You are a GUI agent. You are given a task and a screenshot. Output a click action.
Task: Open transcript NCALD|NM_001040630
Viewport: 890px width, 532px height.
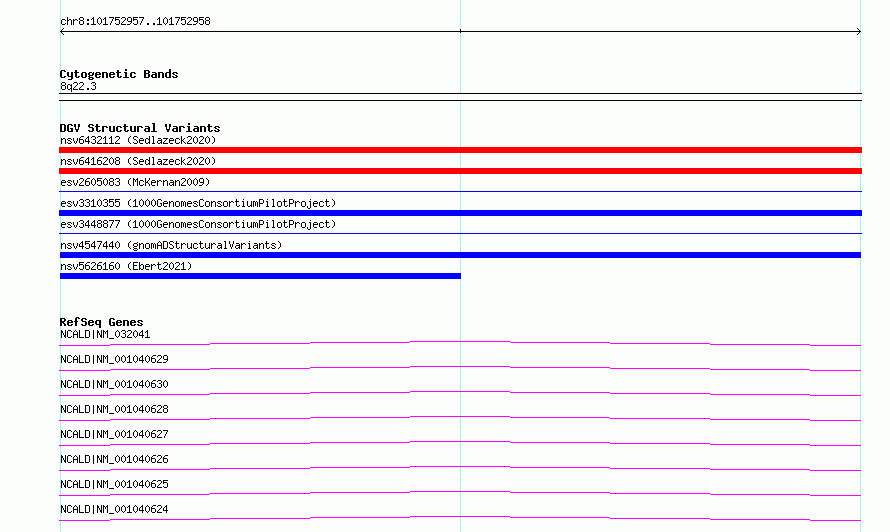tap(114, 384)
